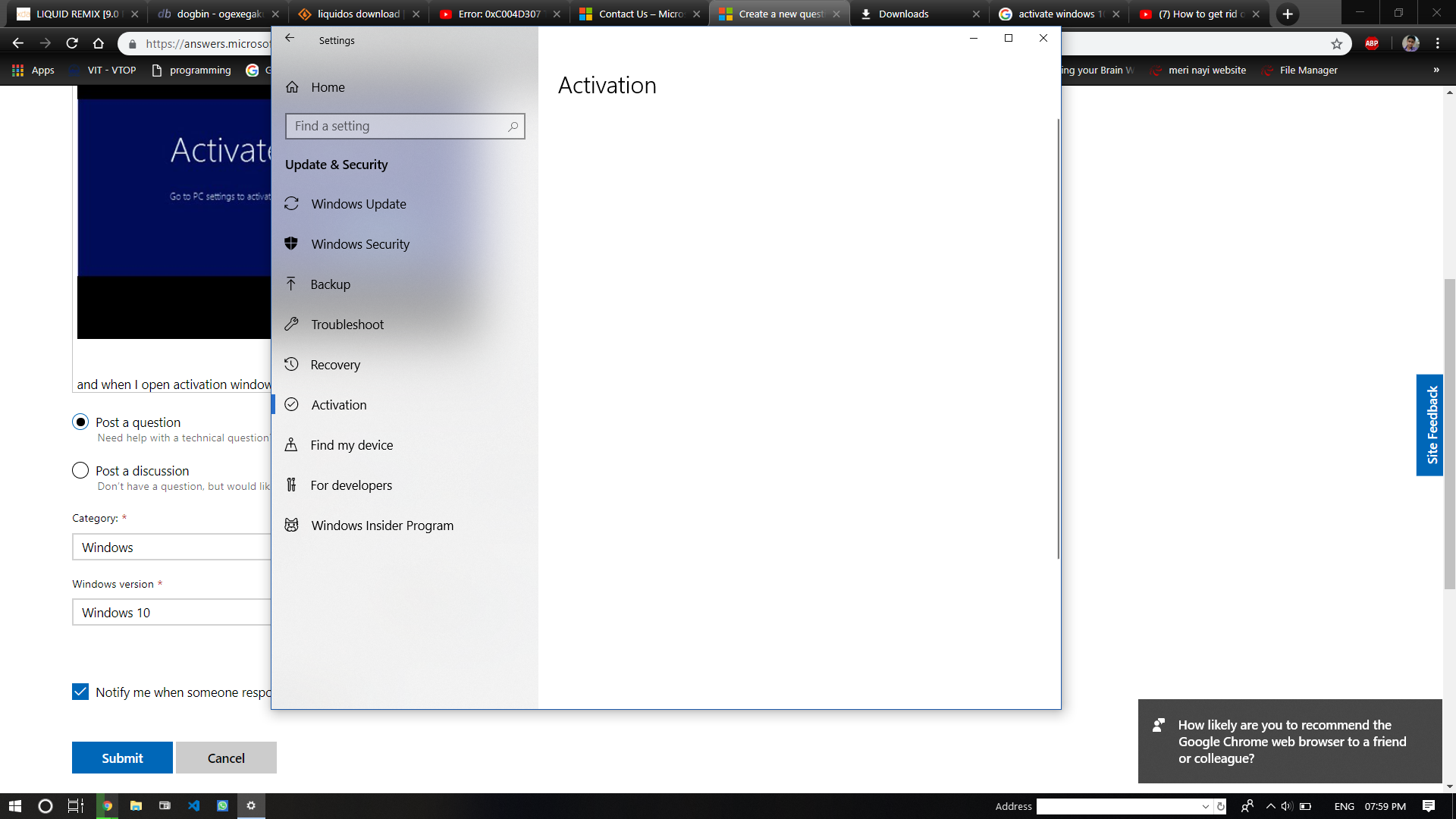Open the Action Center notifications icon

(x=1429, y=806)
